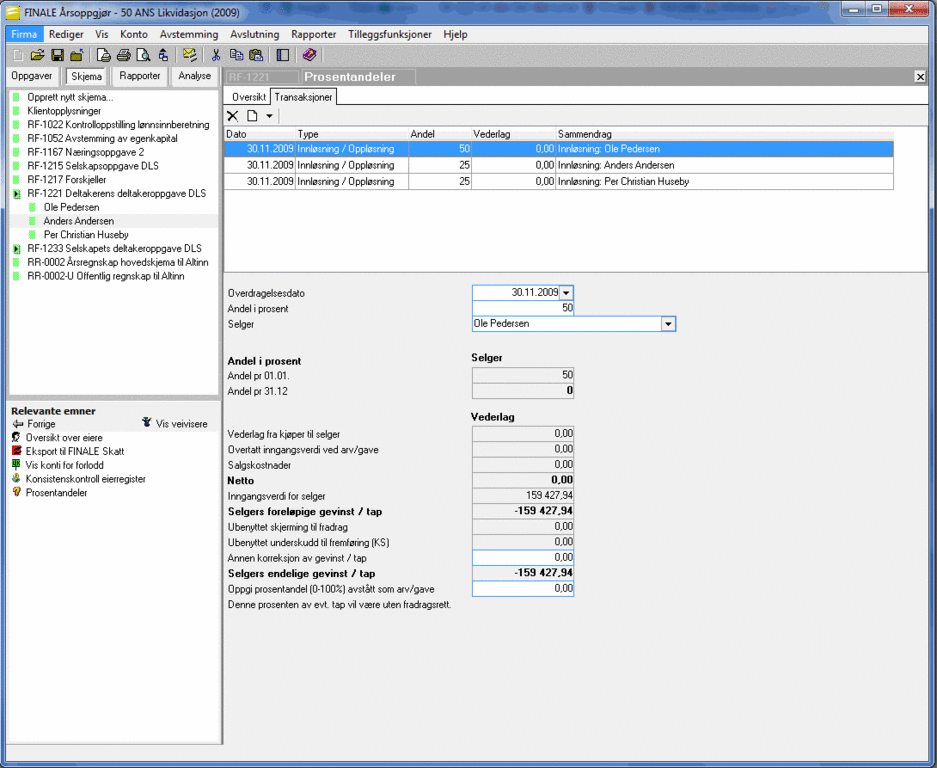Open the Avslutning menu
This screenshot has height=768, width=937.
point(255,35)
